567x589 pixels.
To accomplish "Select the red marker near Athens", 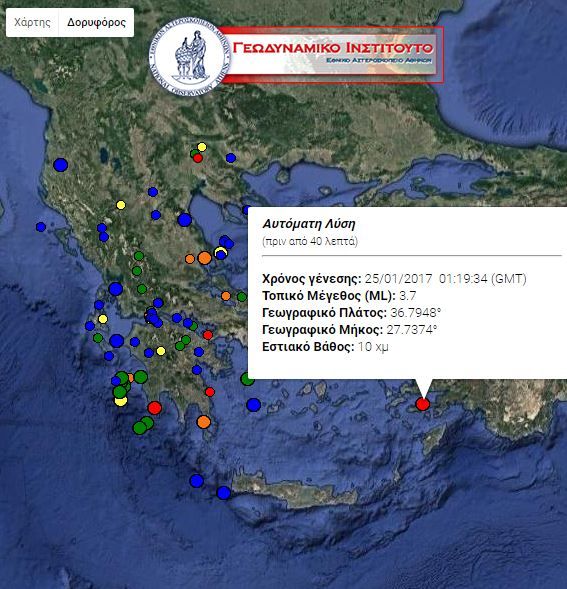I will pyautogui.click(x=208, y=335).
